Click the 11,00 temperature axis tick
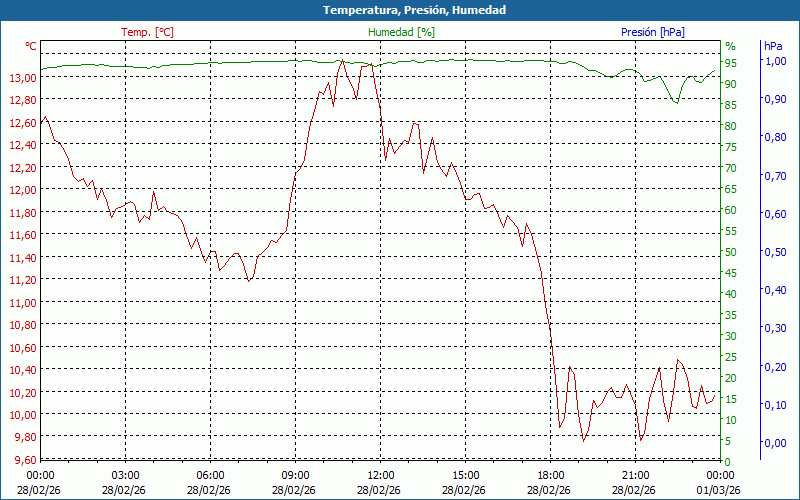800x500 pixels. click(x=24, y=302)
